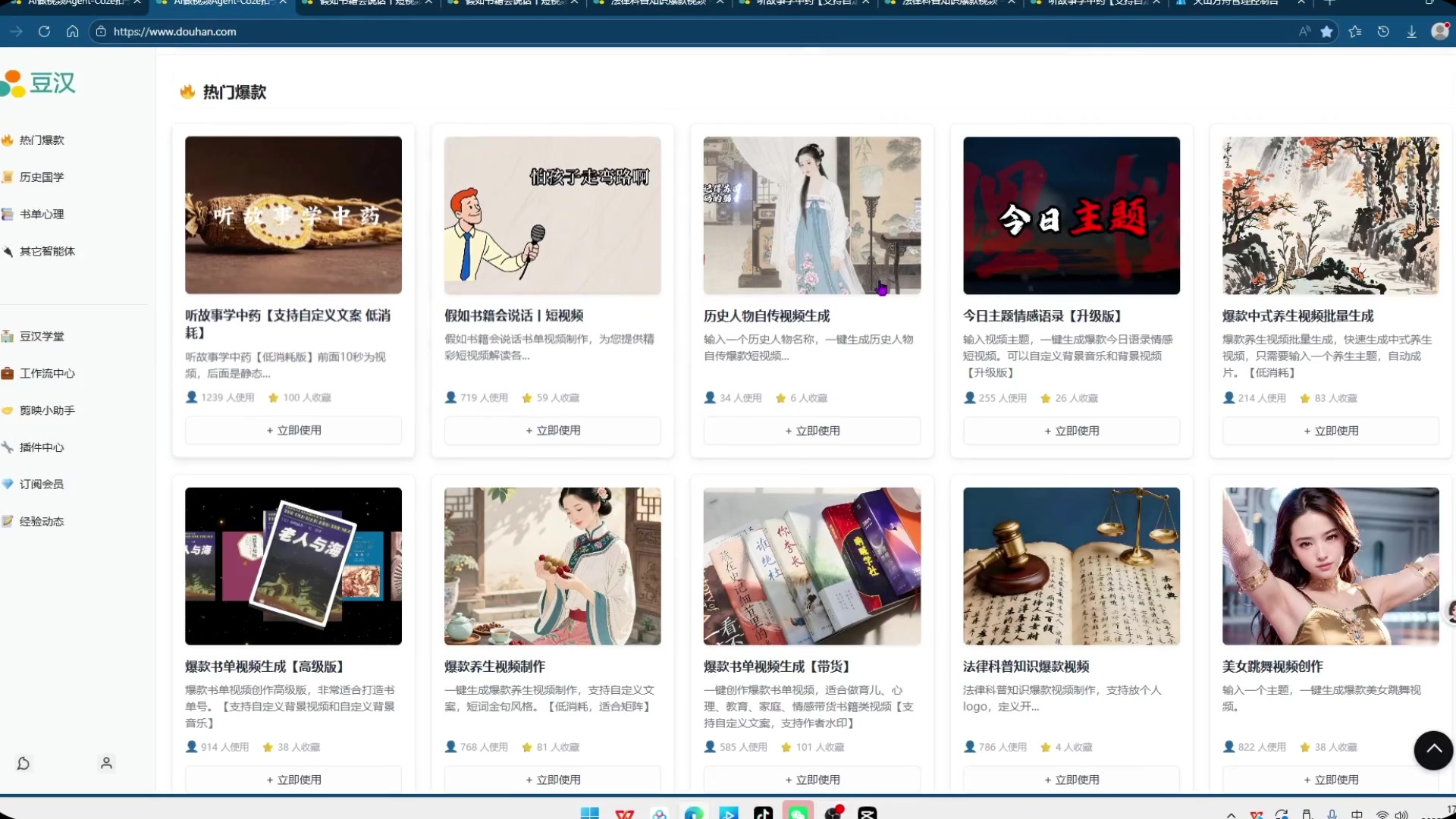Click 立即使用 under 历史人物自传视频生成
This screenshot has width=1456, height=819.
pos(811,431)
